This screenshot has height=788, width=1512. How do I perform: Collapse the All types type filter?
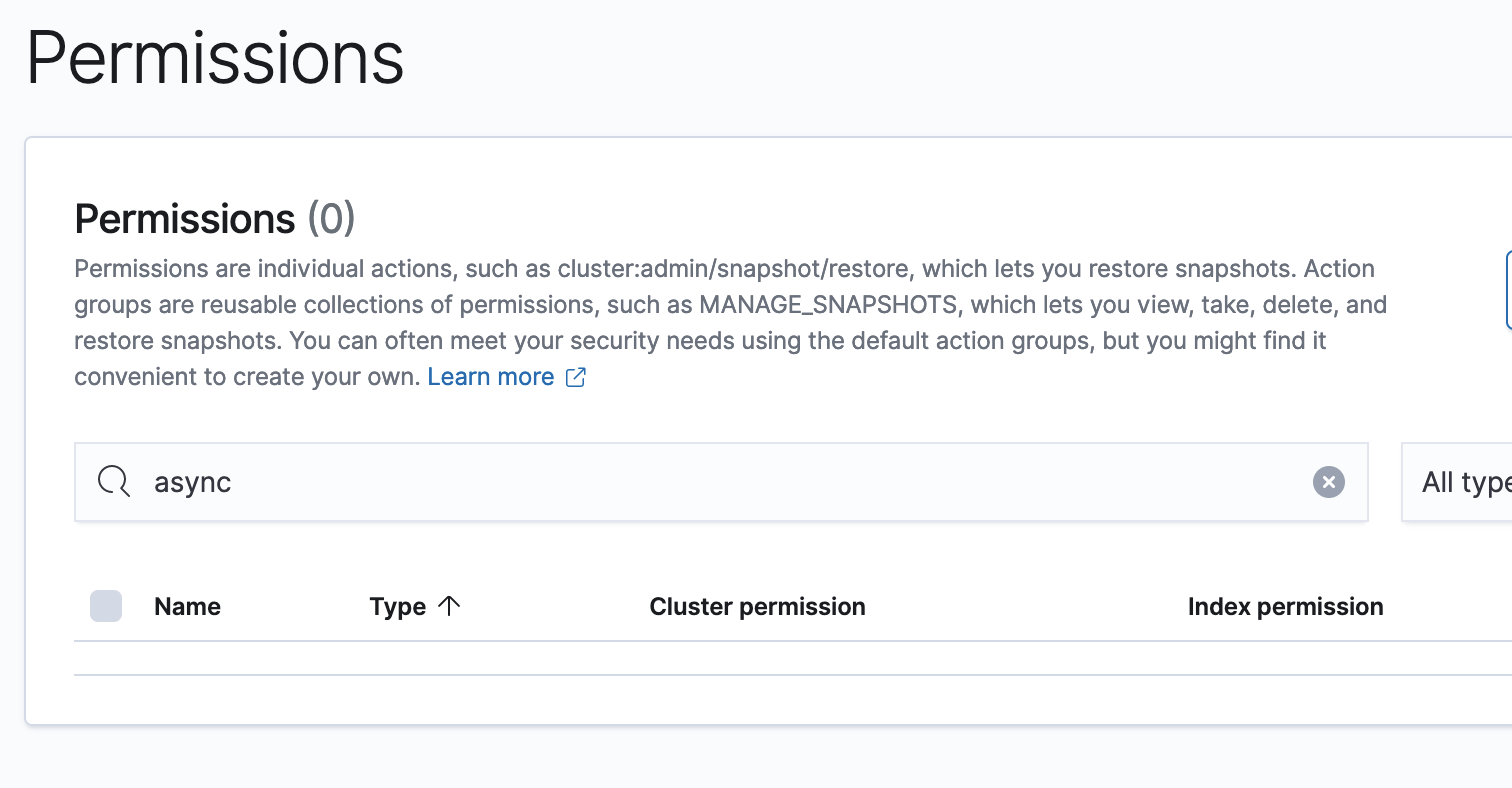(x=1465, y=482)
